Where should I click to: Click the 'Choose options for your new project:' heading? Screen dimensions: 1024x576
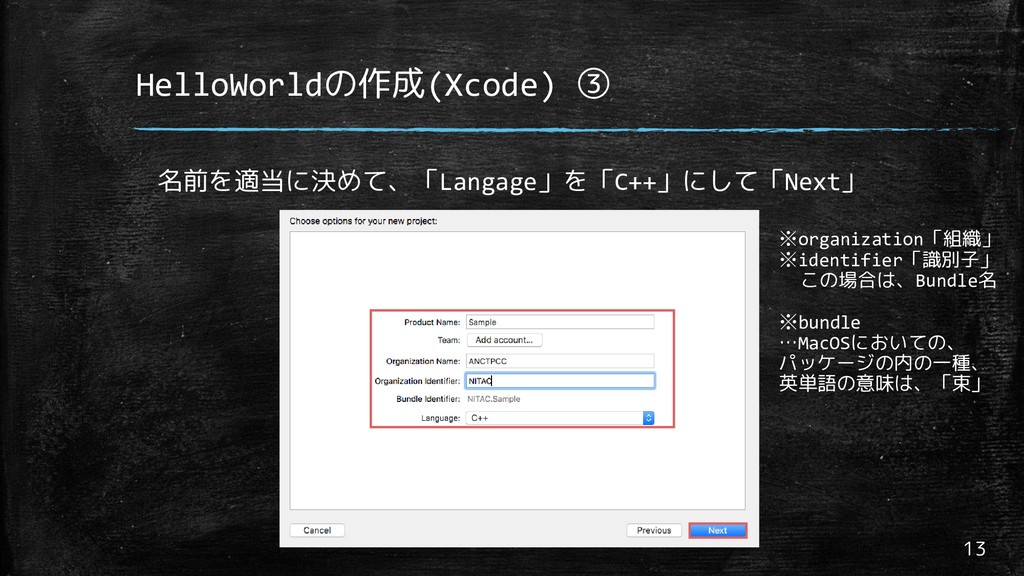click(363, 221)
